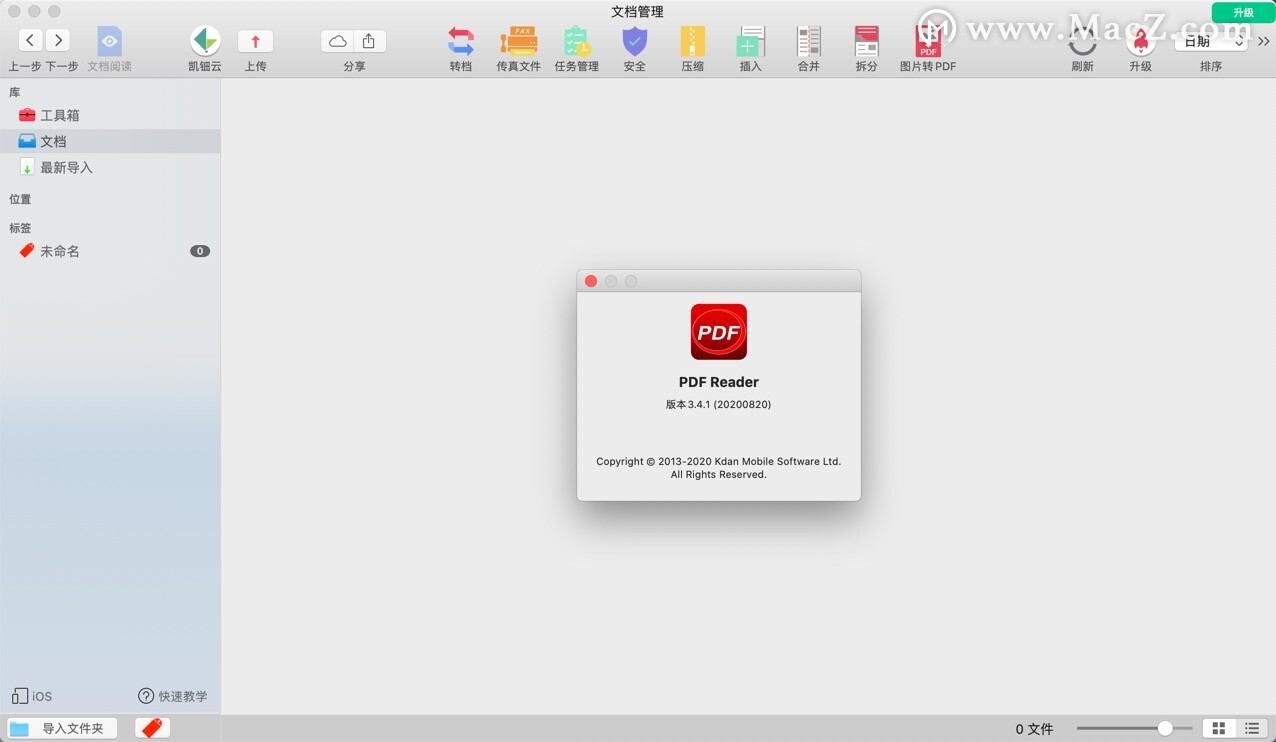Select 文档 in the sidebar
1276x742 pixels.
110,141
